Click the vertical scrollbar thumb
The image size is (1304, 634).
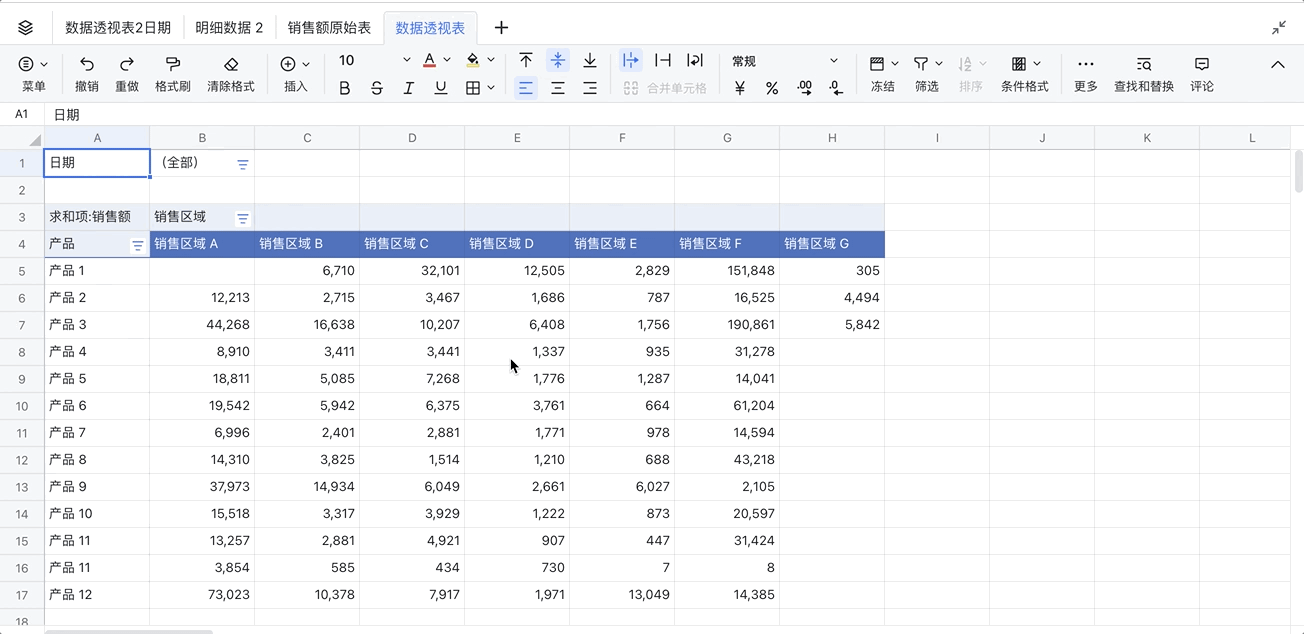coord(1298,171)
